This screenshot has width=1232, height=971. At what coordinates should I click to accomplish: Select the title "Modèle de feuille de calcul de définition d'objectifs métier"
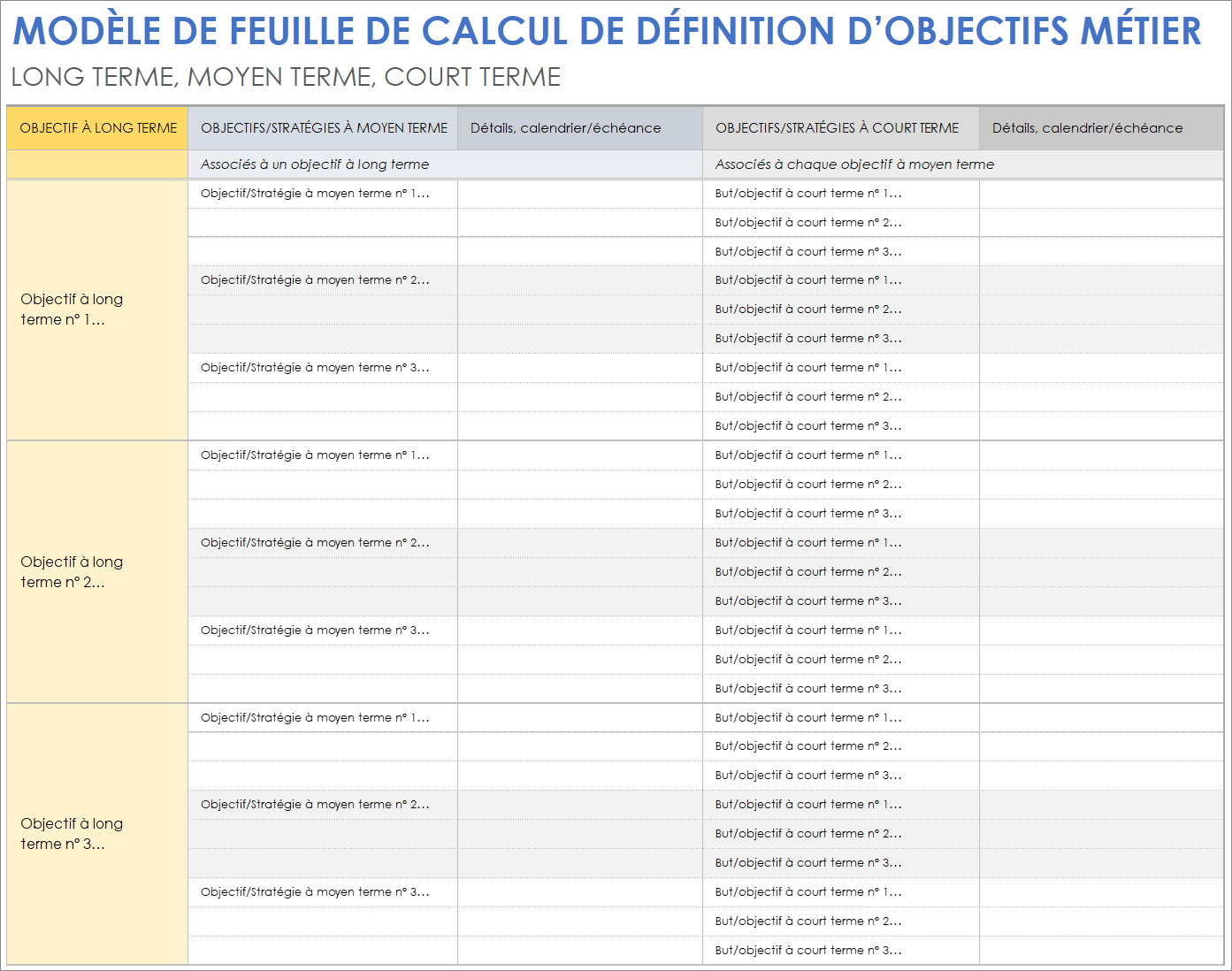click(x=607, y=31)
